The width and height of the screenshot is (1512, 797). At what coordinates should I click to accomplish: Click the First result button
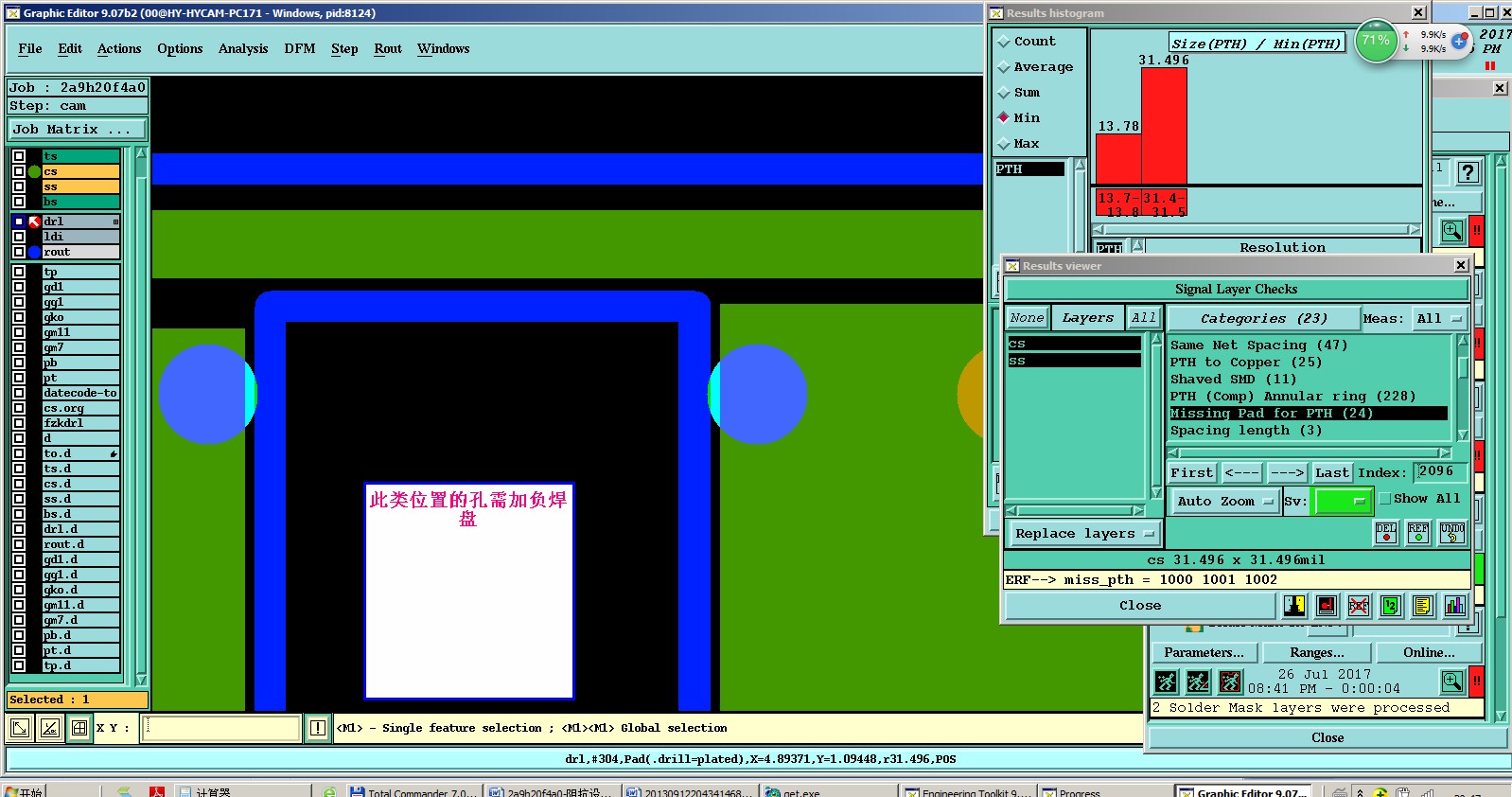coord(1191,472)
